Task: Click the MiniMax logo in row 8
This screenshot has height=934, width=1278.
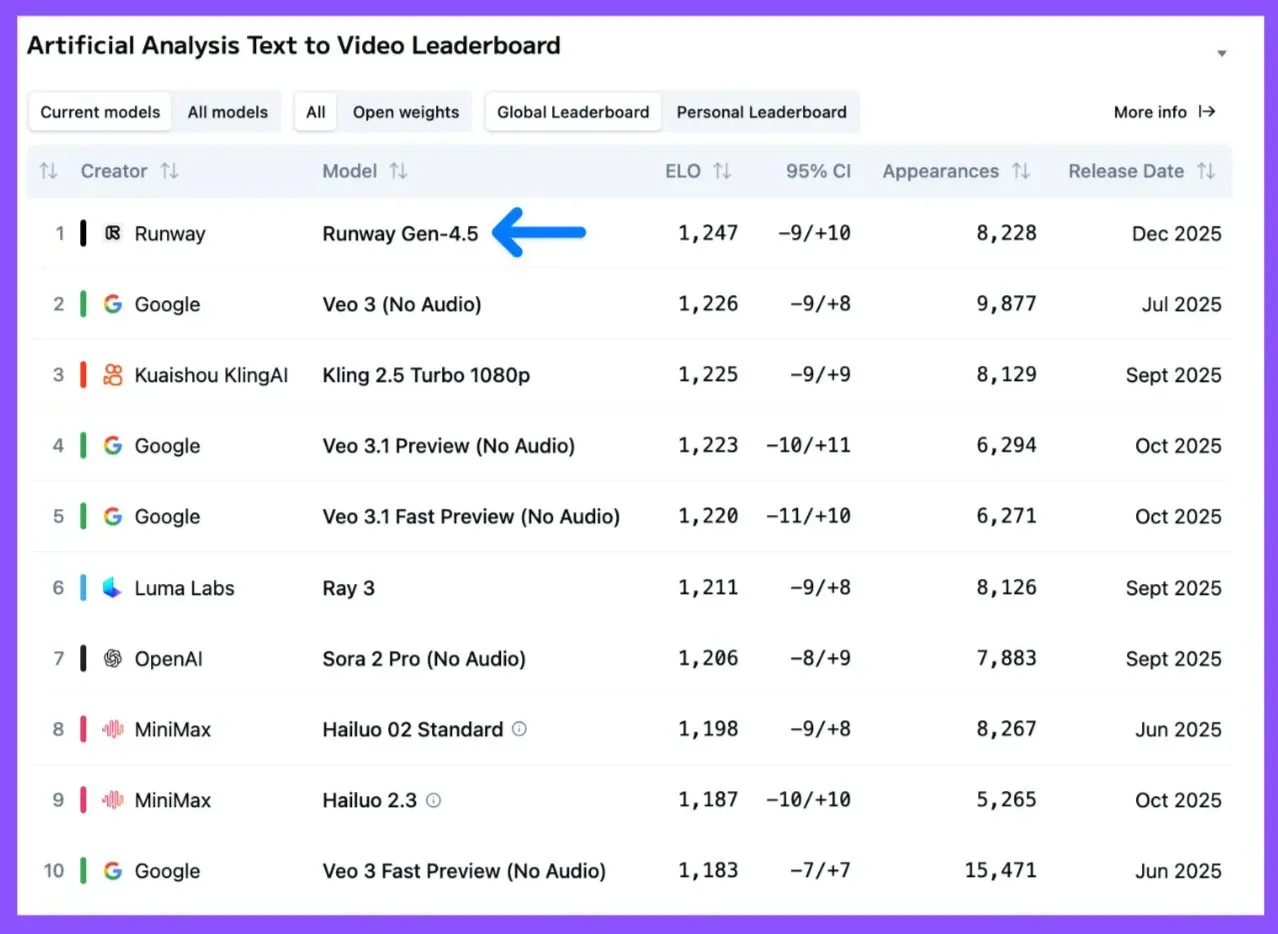Action: (113, 730)
